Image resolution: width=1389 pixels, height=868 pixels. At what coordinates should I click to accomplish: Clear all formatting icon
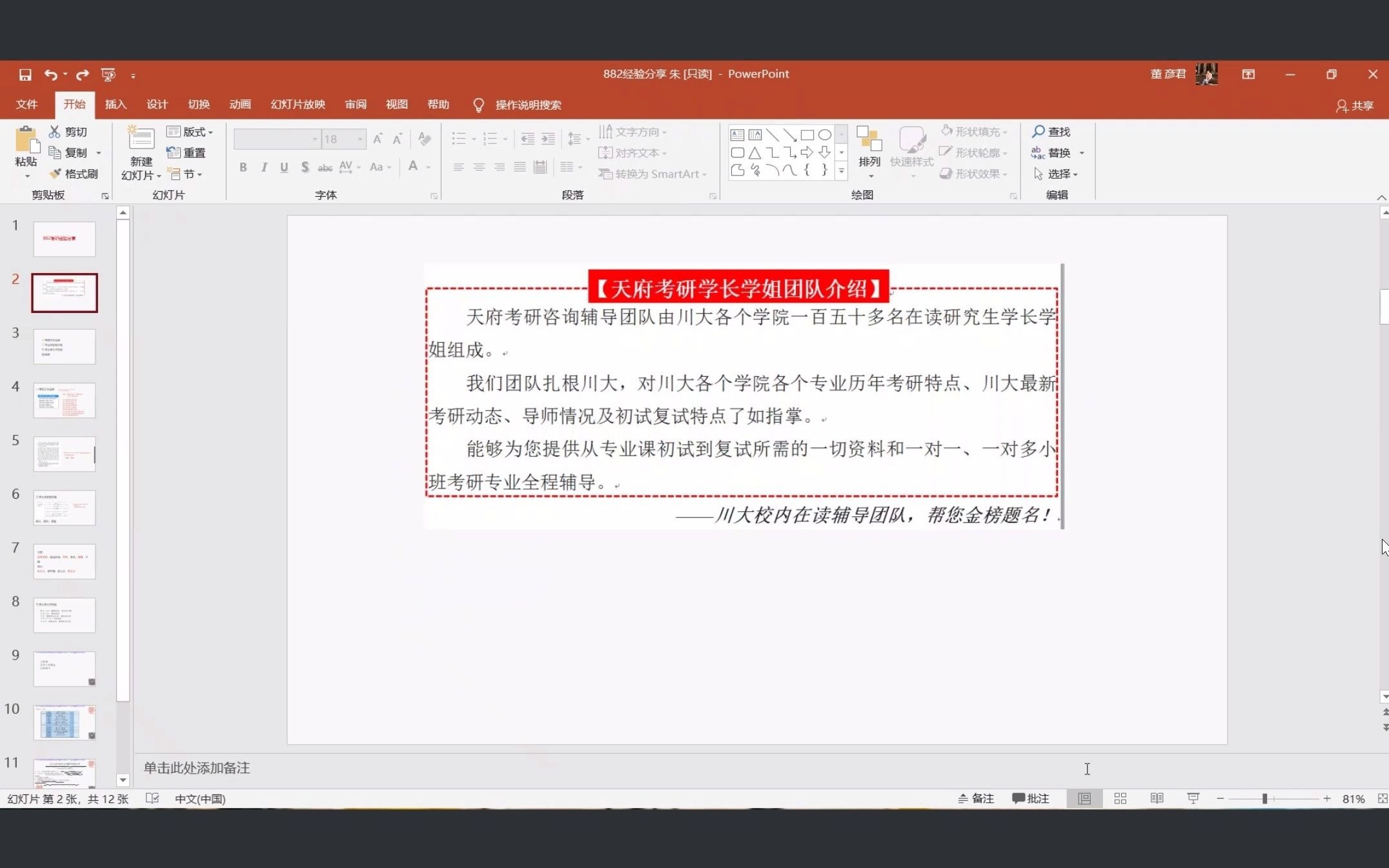click(424, 139)
